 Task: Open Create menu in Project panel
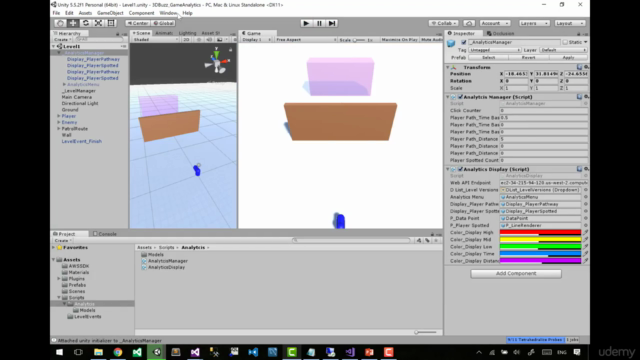pyautogui.click(x=62, y=240)
